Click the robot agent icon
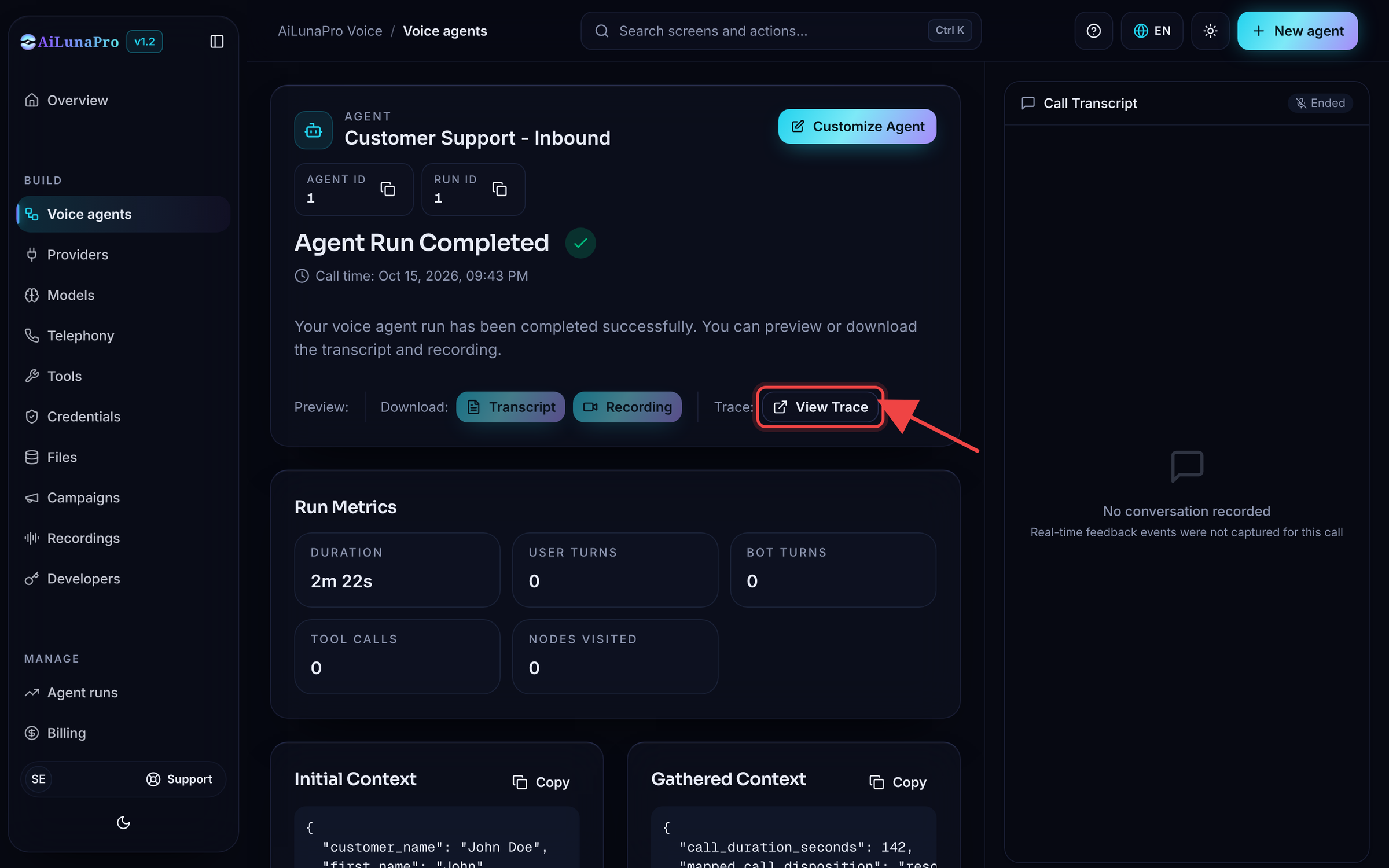Image resolution: width=1389 pixels, height=868 pixels. click(x=313, y=130)
